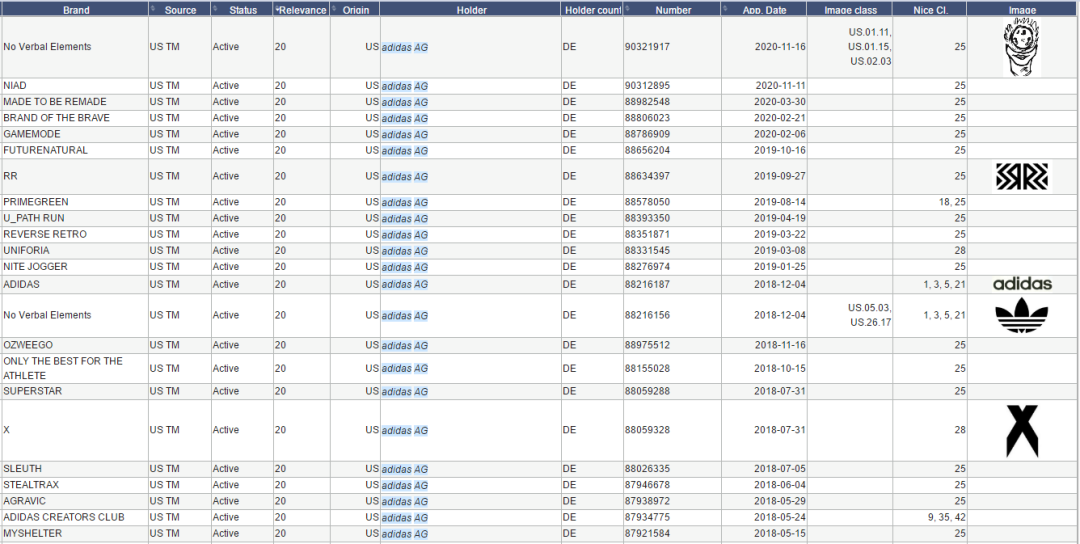Select the date 2019-03-08
This screenshot has height=544, width=1080.
(x=780, y=251)
